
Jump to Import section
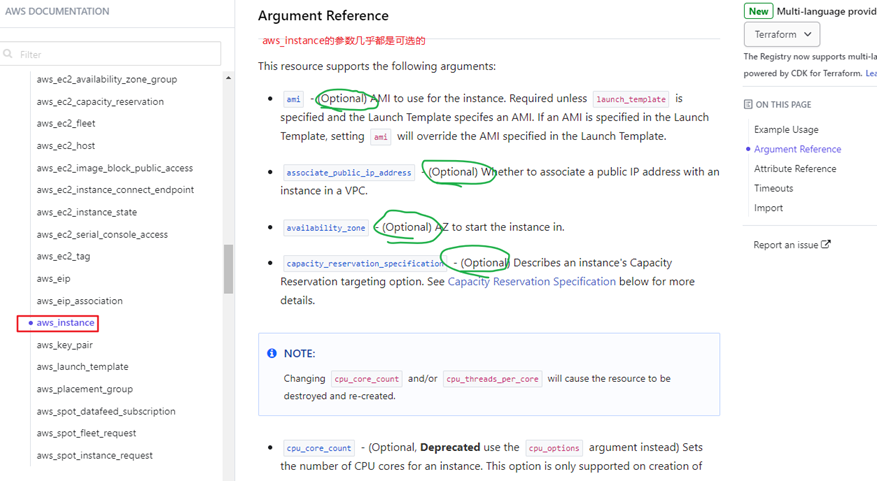pos(768,208)
